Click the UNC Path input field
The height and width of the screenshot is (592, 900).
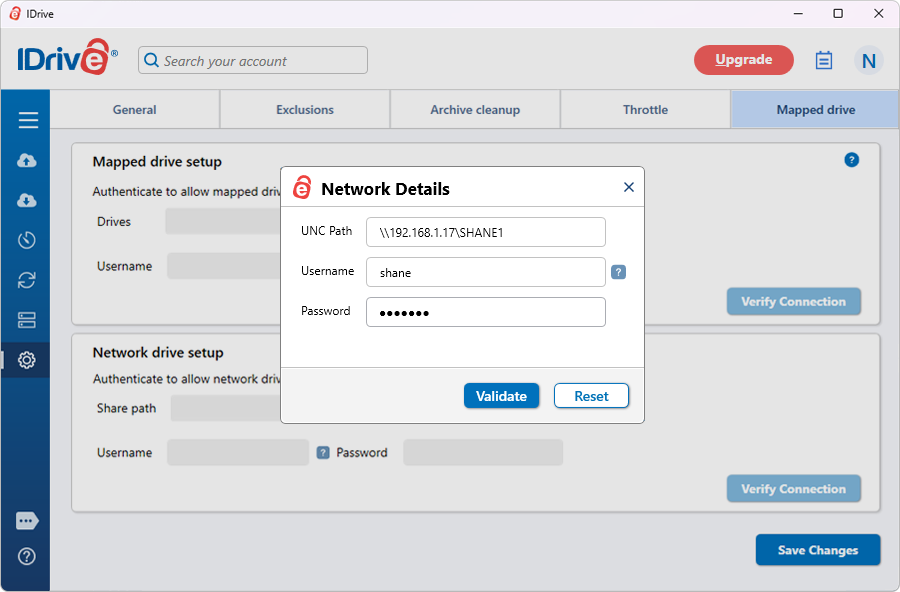pyautogui.click(x=486, y=232)
